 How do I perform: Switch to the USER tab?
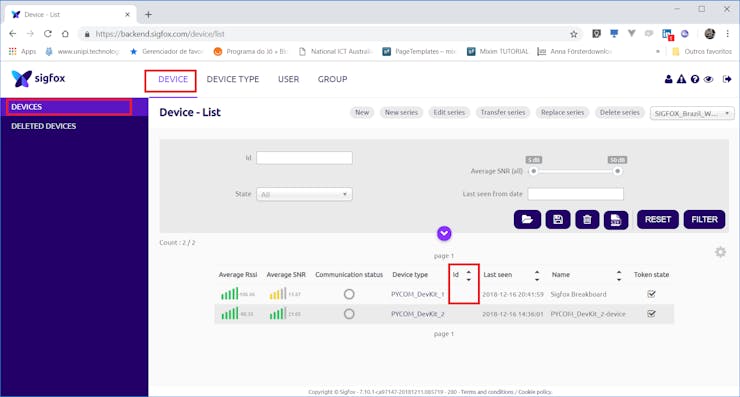click(x=288, y=79)
